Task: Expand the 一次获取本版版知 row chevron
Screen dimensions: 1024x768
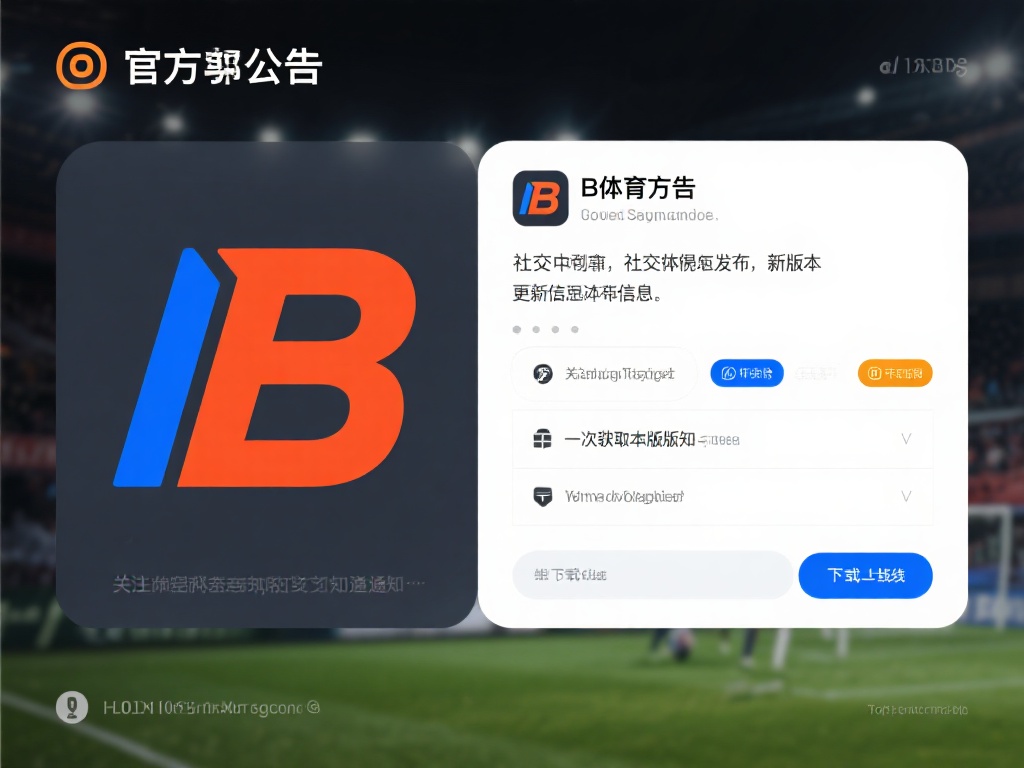Action: pyautogui.click(x=906, y=439)
